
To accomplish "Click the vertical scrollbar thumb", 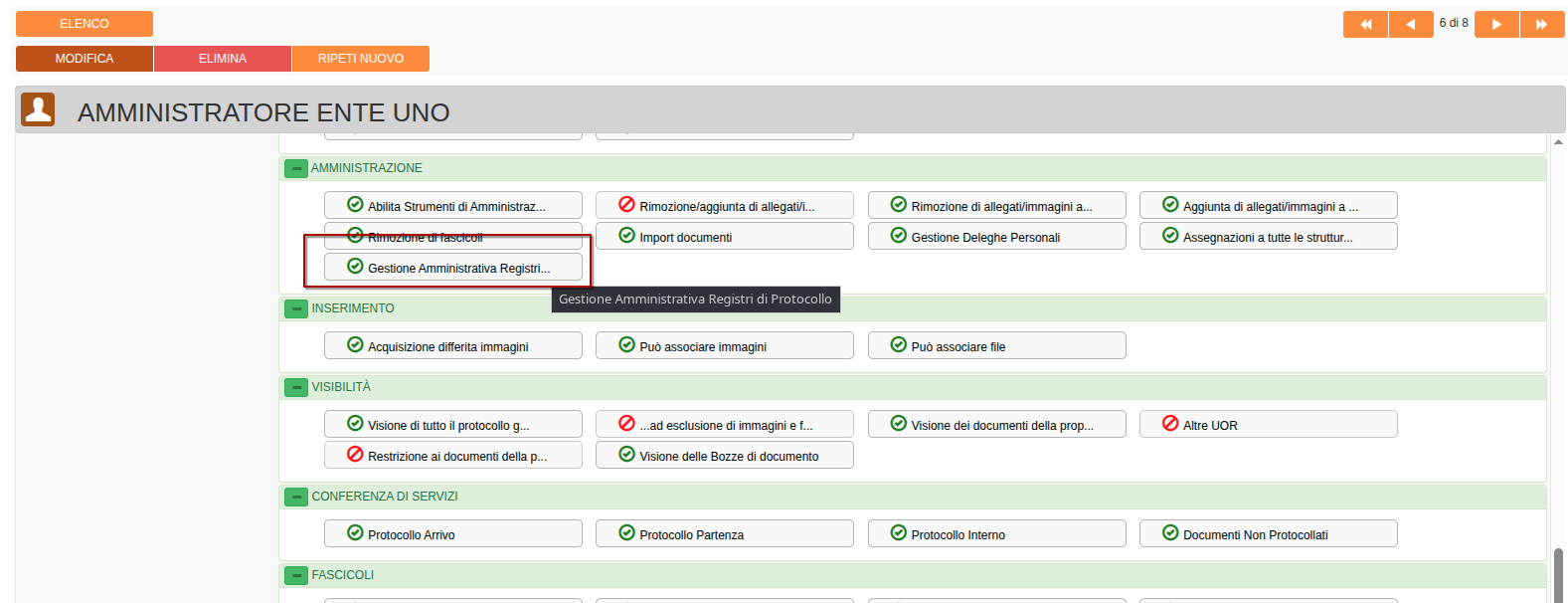I will click(x=1558, y=574).
